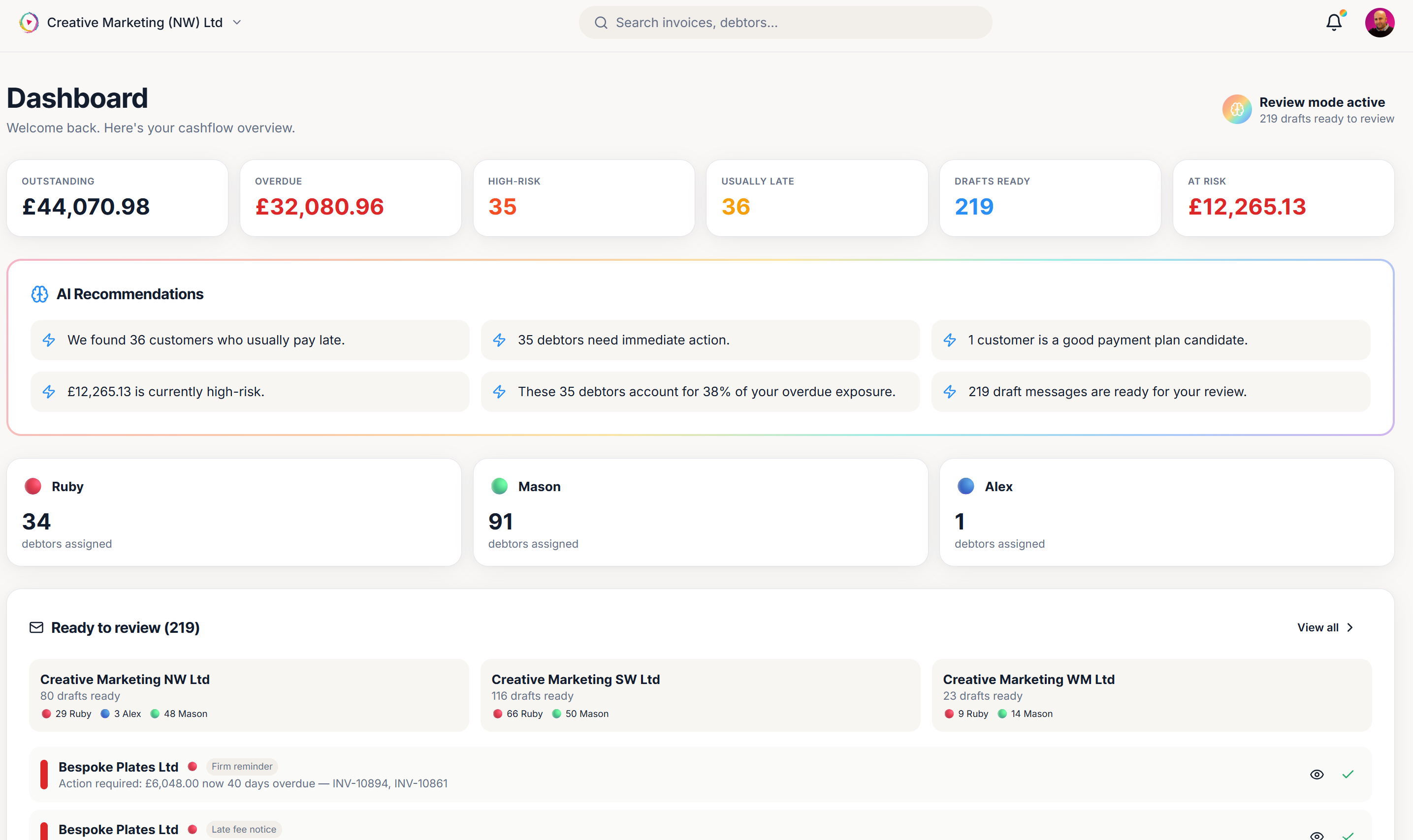
Task: Click Ruby's red status dot
Action: (x=33, y=486)
